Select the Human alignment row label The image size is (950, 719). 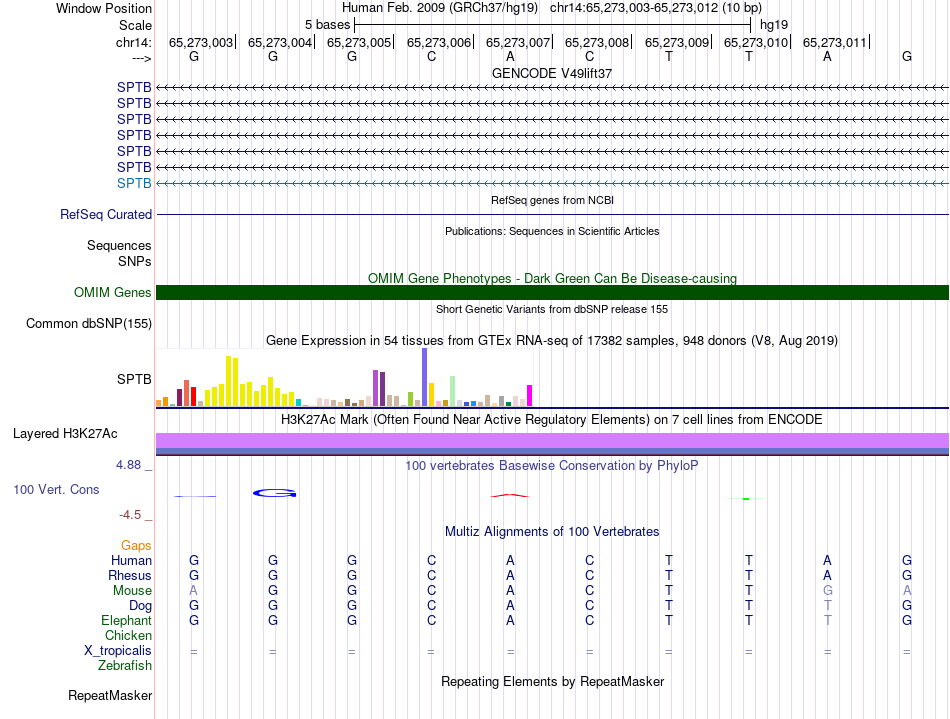point(131,560)
